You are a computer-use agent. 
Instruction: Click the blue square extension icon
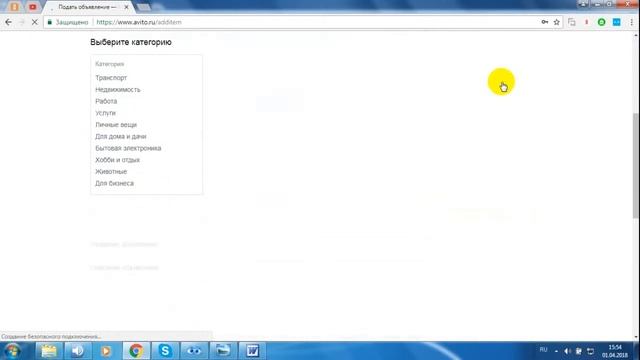click(617, 22)
